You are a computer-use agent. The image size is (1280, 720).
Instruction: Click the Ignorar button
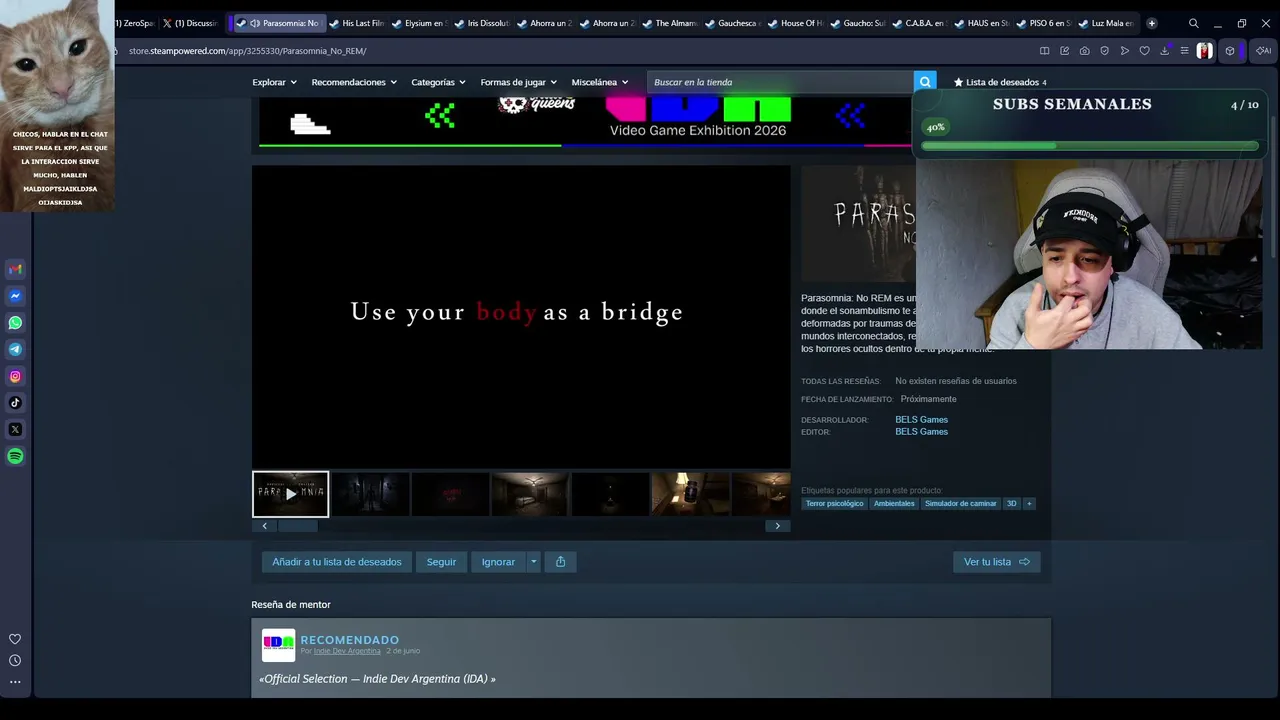pos(498,562)
